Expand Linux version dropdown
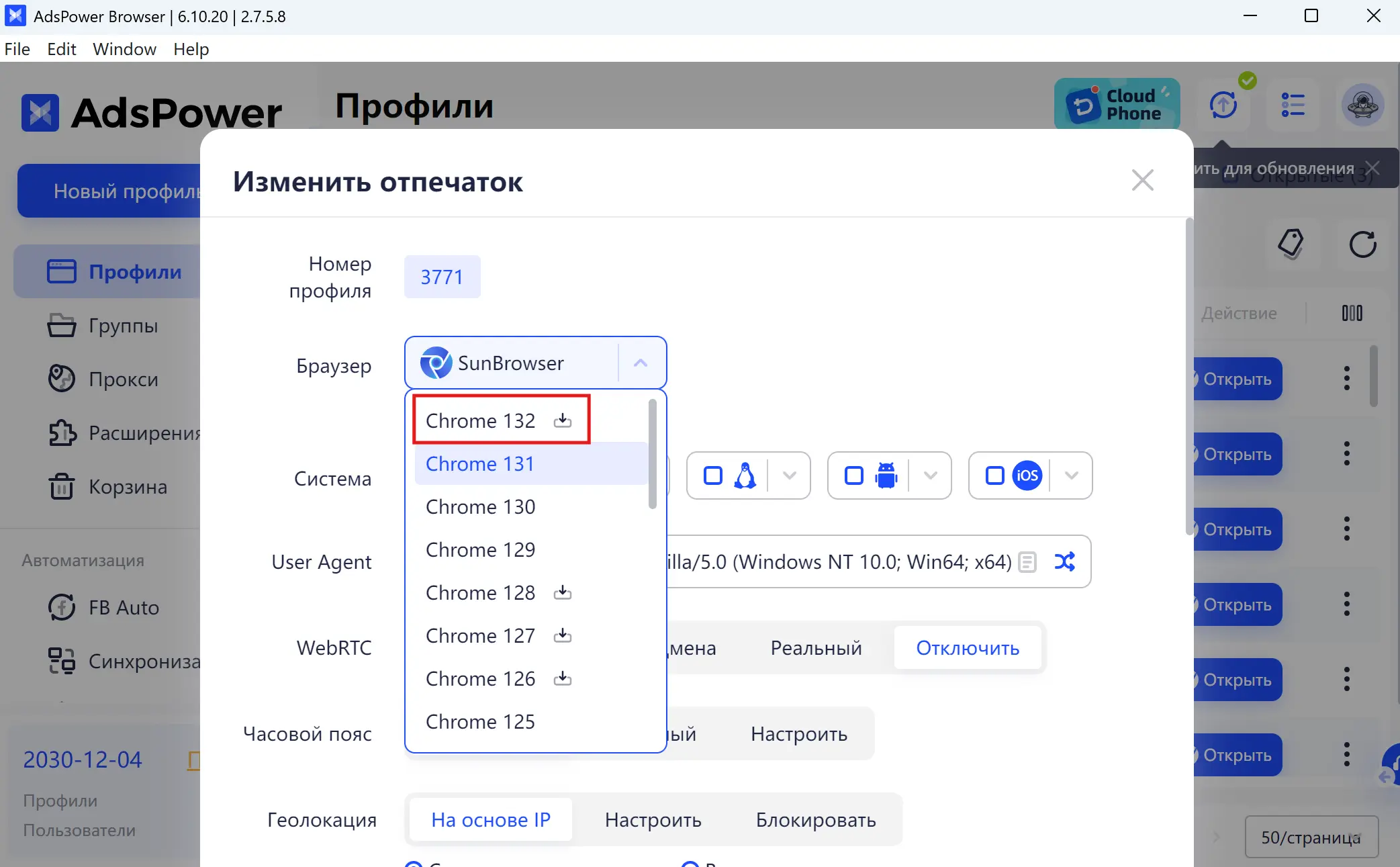 click(x=790, y=475)
